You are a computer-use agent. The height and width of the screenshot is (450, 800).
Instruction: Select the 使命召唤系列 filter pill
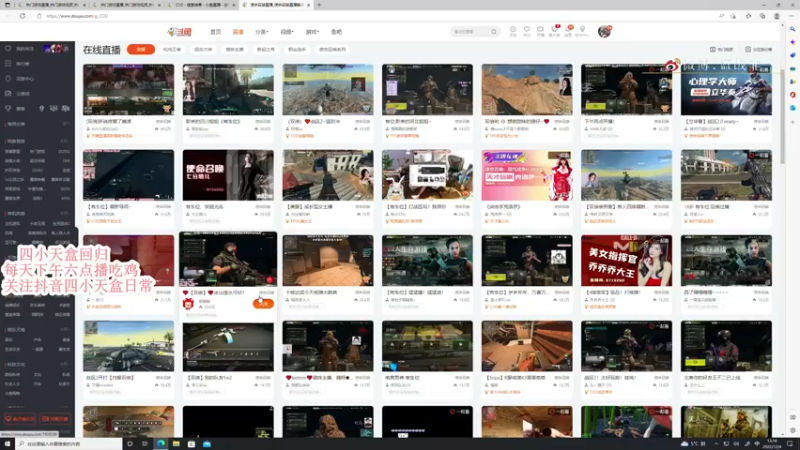[332, 49]
